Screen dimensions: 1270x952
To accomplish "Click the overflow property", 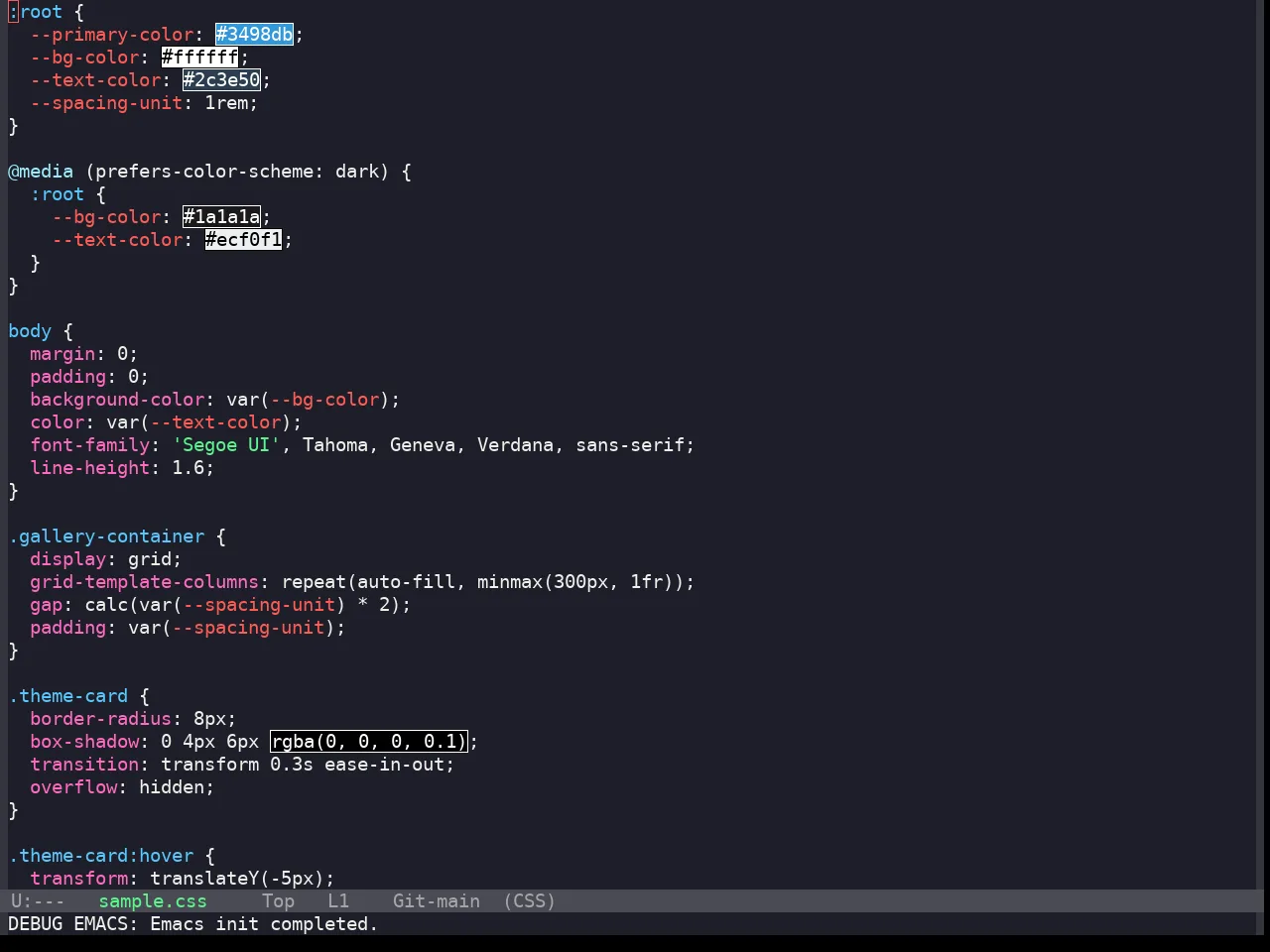I will [73, 787].
